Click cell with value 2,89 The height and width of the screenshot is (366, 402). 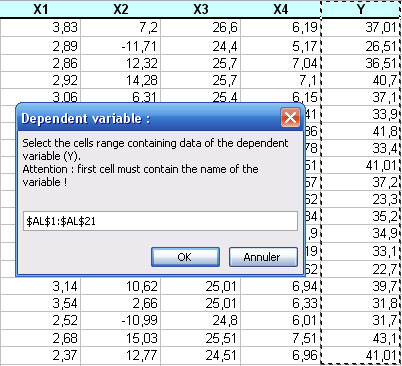coord(40,46)
